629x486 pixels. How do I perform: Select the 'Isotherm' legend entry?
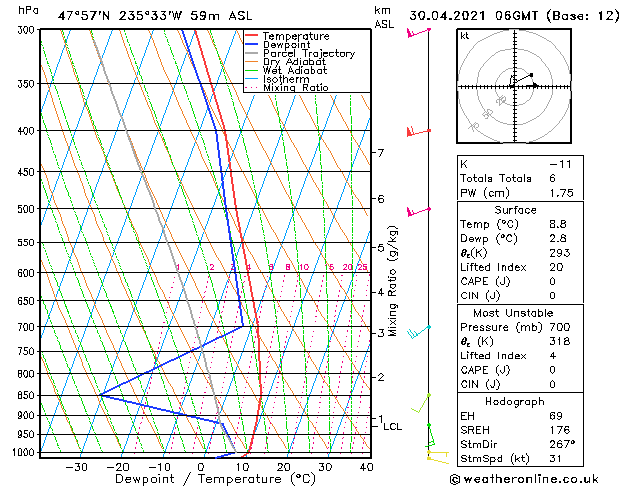click(286, 79)
